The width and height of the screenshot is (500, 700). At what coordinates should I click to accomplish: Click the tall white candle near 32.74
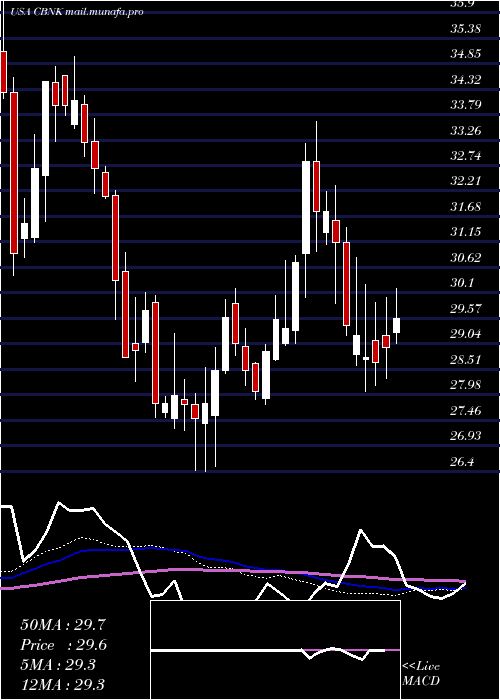pyautogui.click(x=306, y=207)
